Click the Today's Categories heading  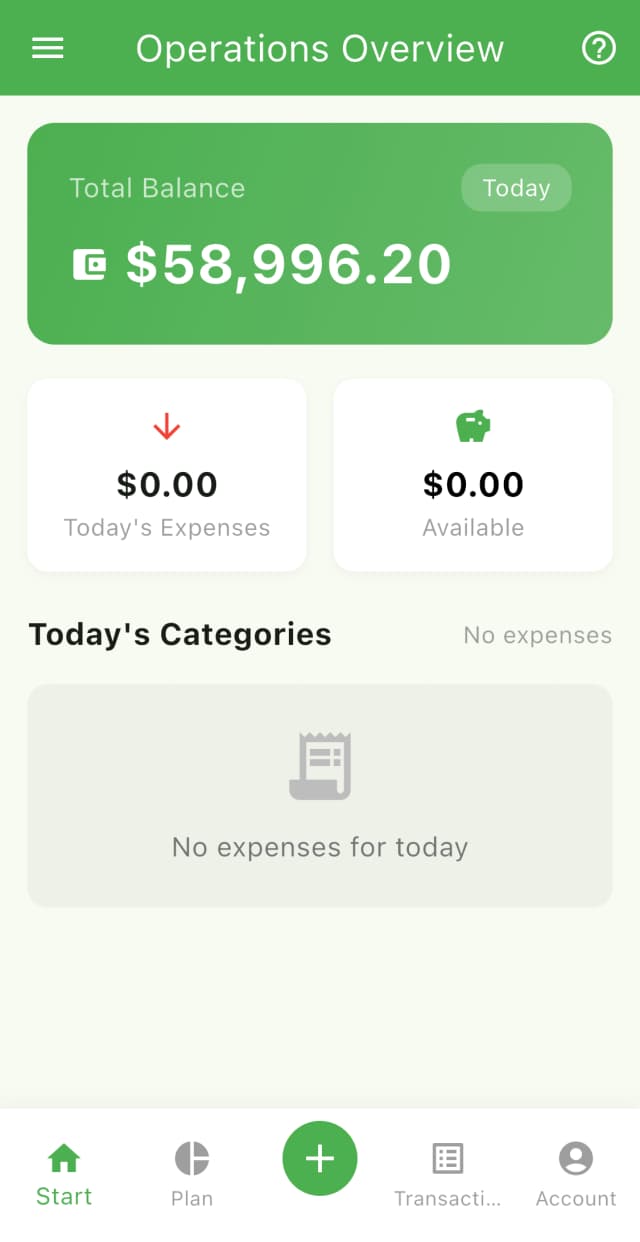click(x=180, y=634)
